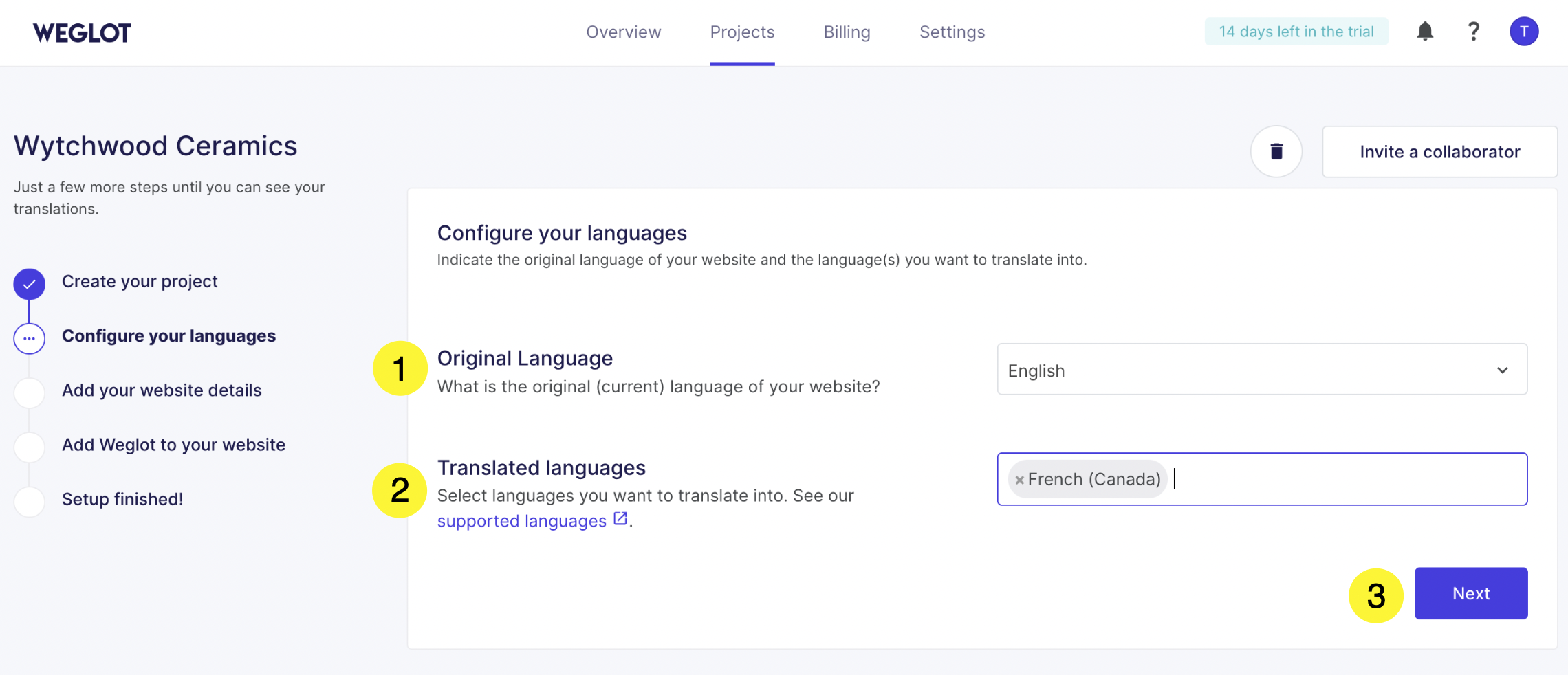This screenshot has width=1568, height=675.
Task: Expand the Original Language dropdown
Action: [1261, 370]
